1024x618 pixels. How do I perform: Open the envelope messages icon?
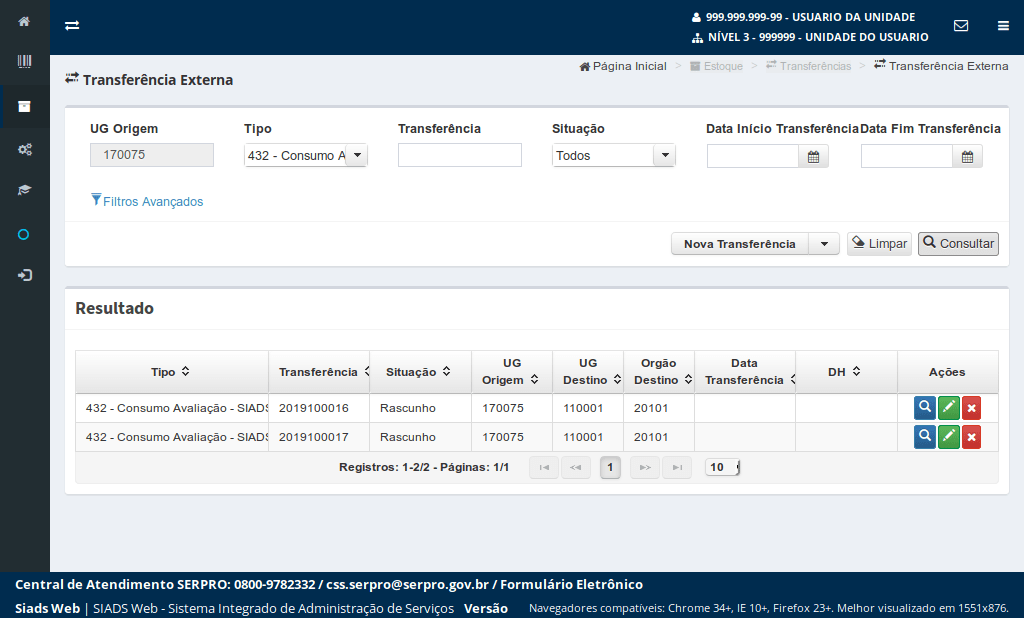pos(961,25)
